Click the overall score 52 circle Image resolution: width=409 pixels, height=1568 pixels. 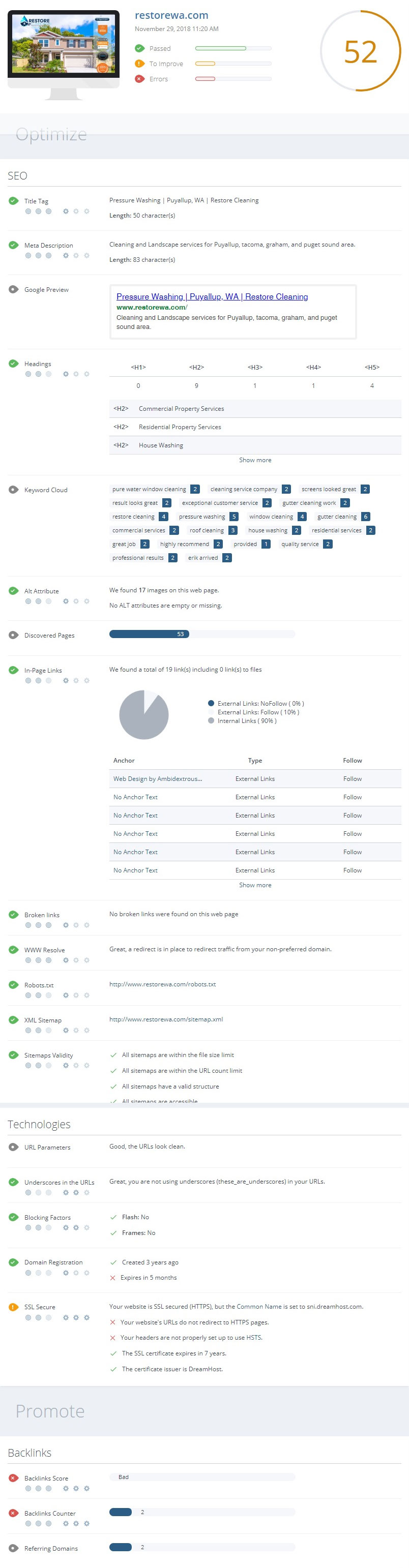click(x=360, y=51)
